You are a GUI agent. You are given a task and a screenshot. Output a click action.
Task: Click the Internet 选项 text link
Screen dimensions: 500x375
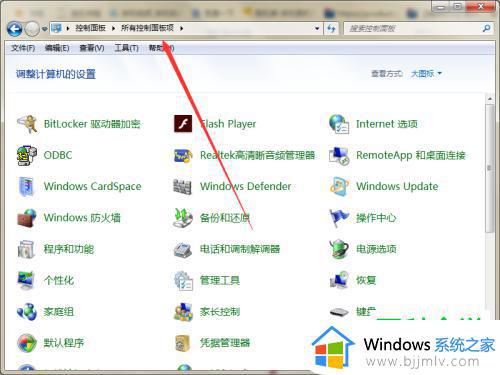click(x=387, y=124)
